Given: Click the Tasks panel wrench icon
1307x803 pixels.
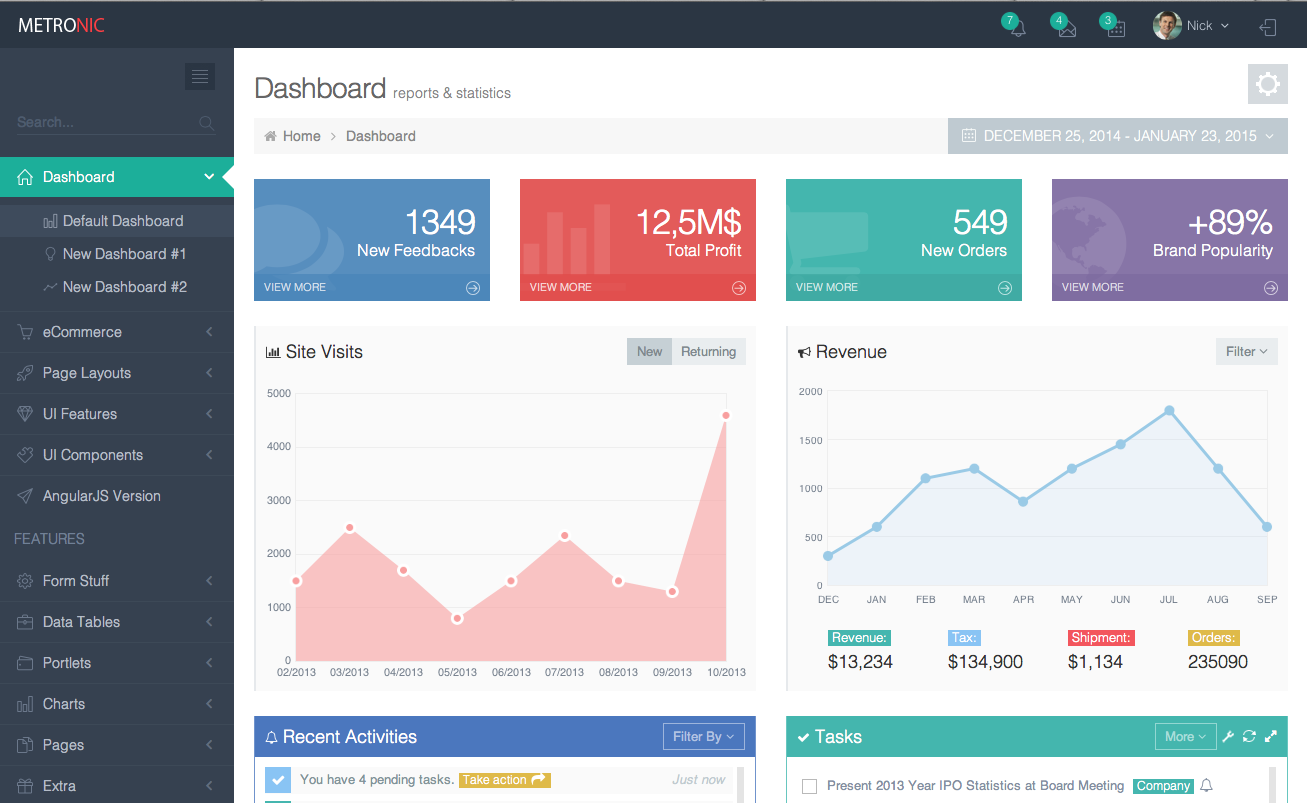Looking at the screenshot, I should (1229, 737).
